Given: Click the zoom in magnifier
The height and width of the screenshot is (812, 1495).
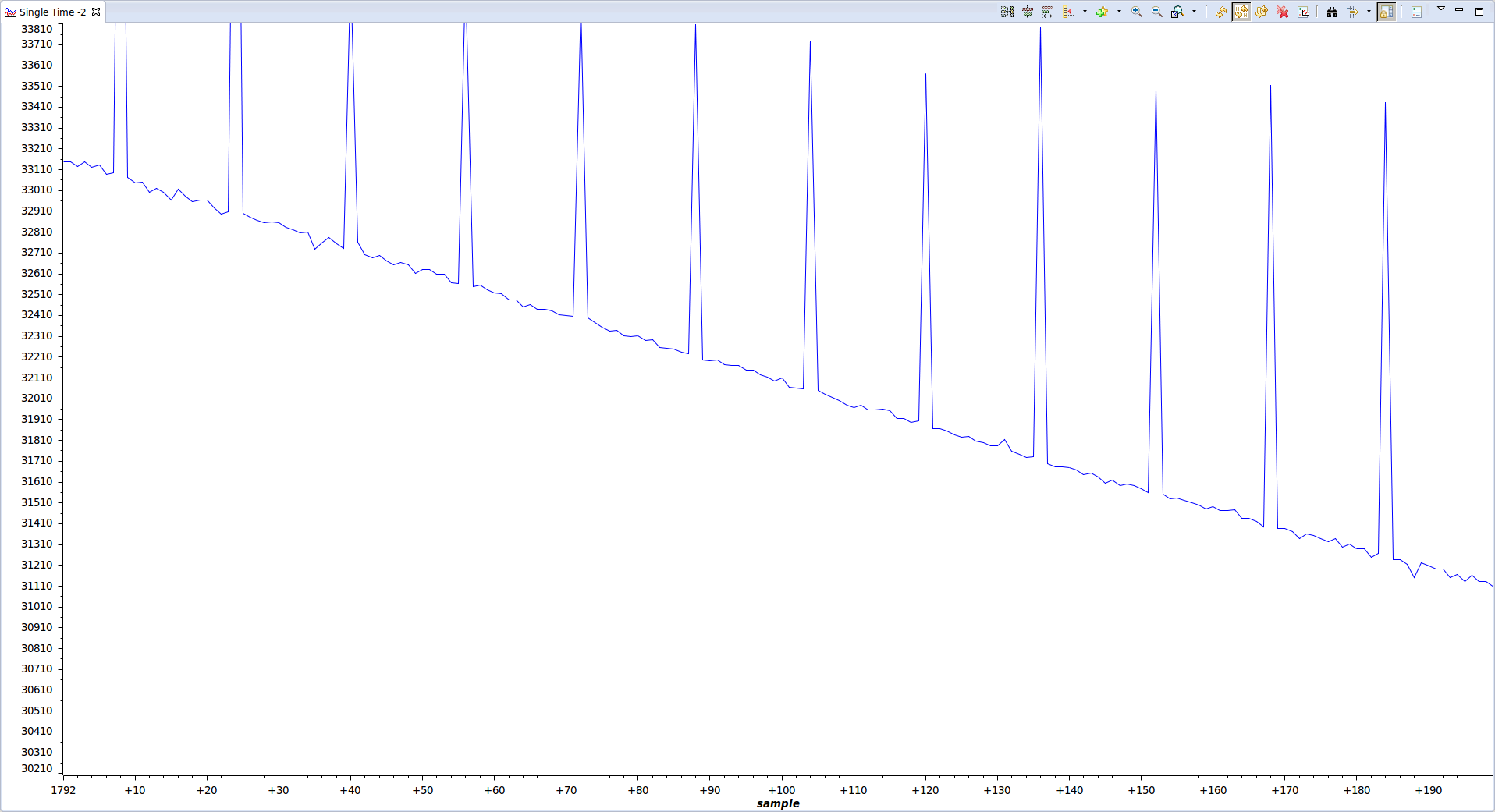Looking at the screenshot, I should click(1137, 12).
